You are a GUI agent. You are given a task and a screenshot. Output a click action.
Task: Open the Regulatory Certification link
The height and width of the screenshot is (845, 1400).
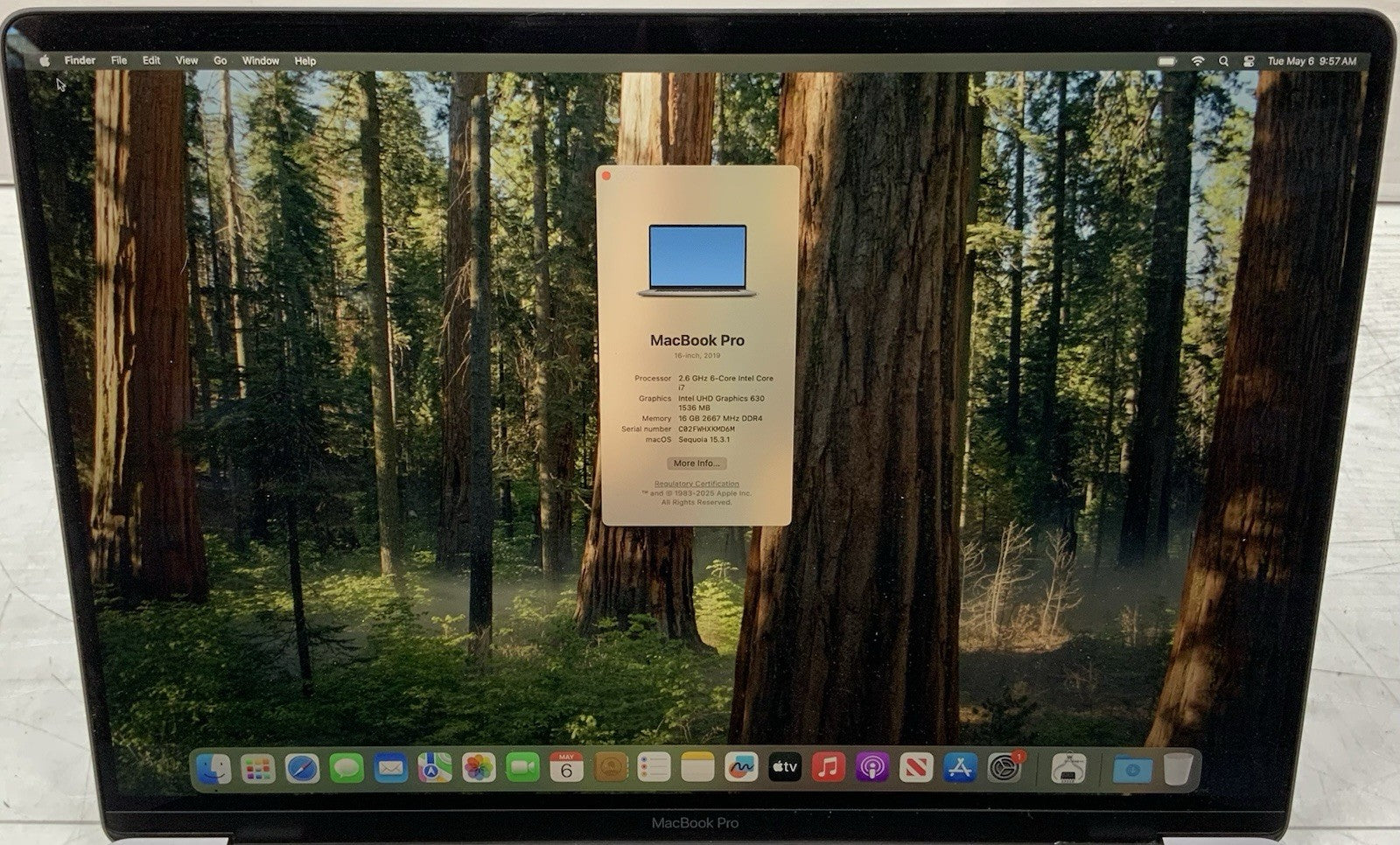point(696,484)
